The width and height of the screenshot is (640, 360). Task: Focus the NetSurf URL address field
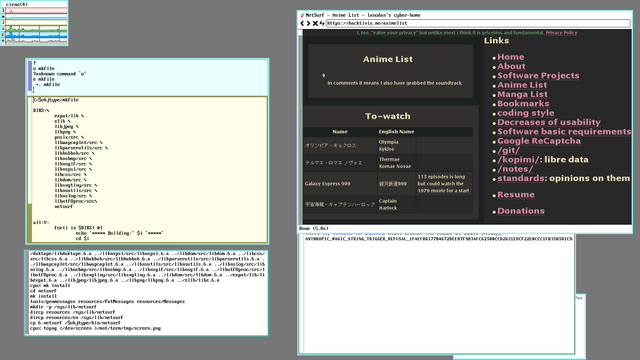(x=478, y=23)
